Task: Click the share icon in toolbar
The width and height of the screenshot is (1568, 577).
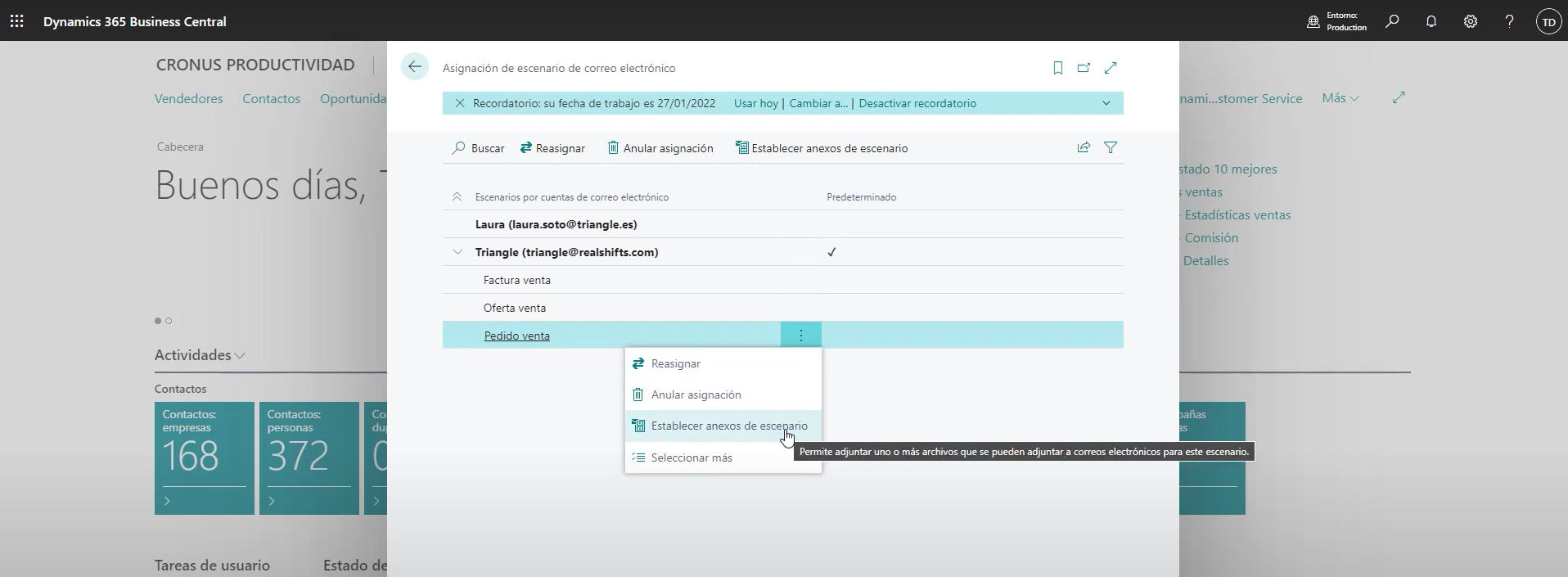Action: [x=1084, y=147]
